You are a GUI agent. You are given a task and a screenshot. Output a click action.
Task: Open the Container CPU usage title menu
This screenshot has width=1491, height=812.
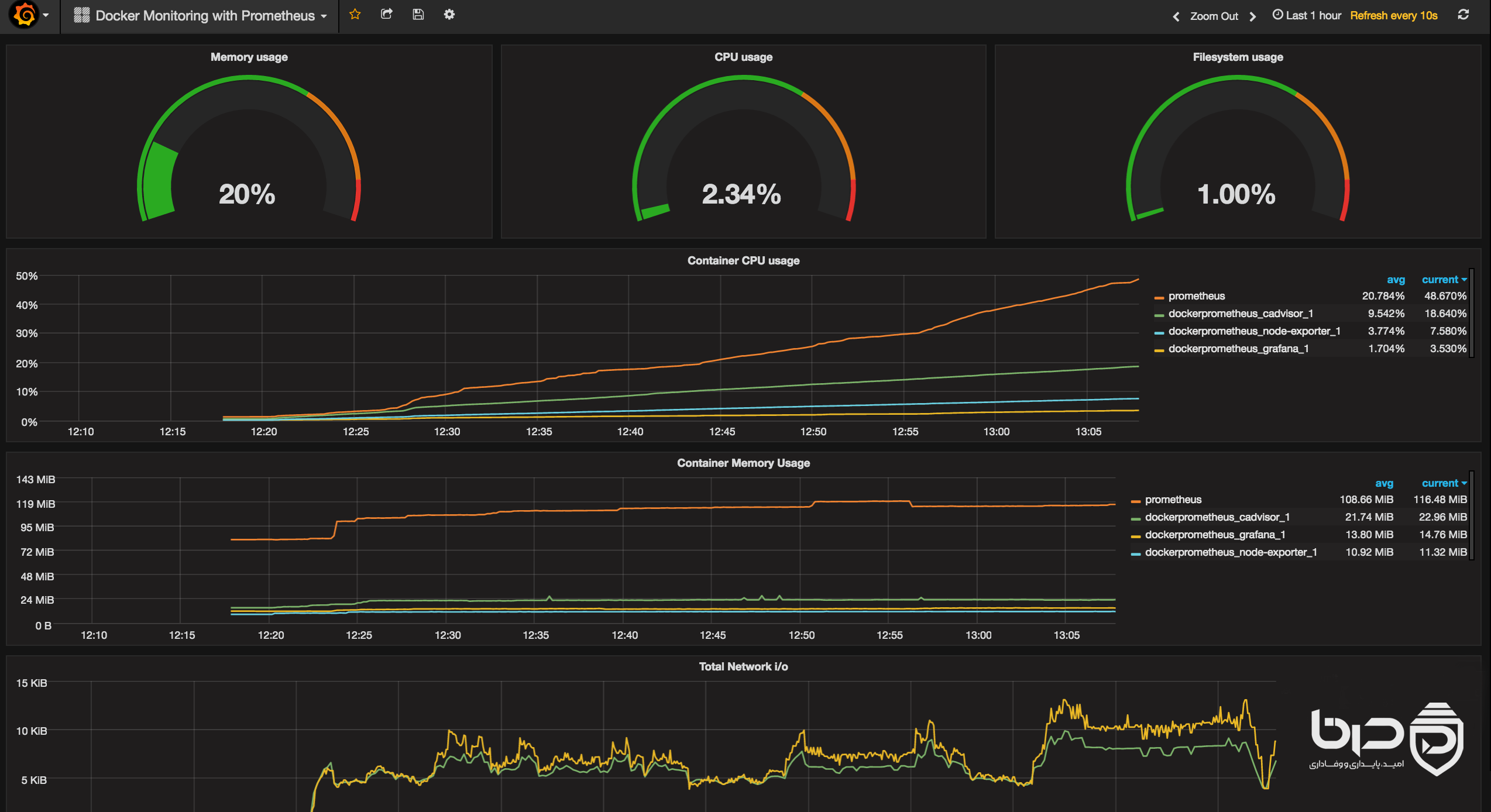tap(743, 261)
